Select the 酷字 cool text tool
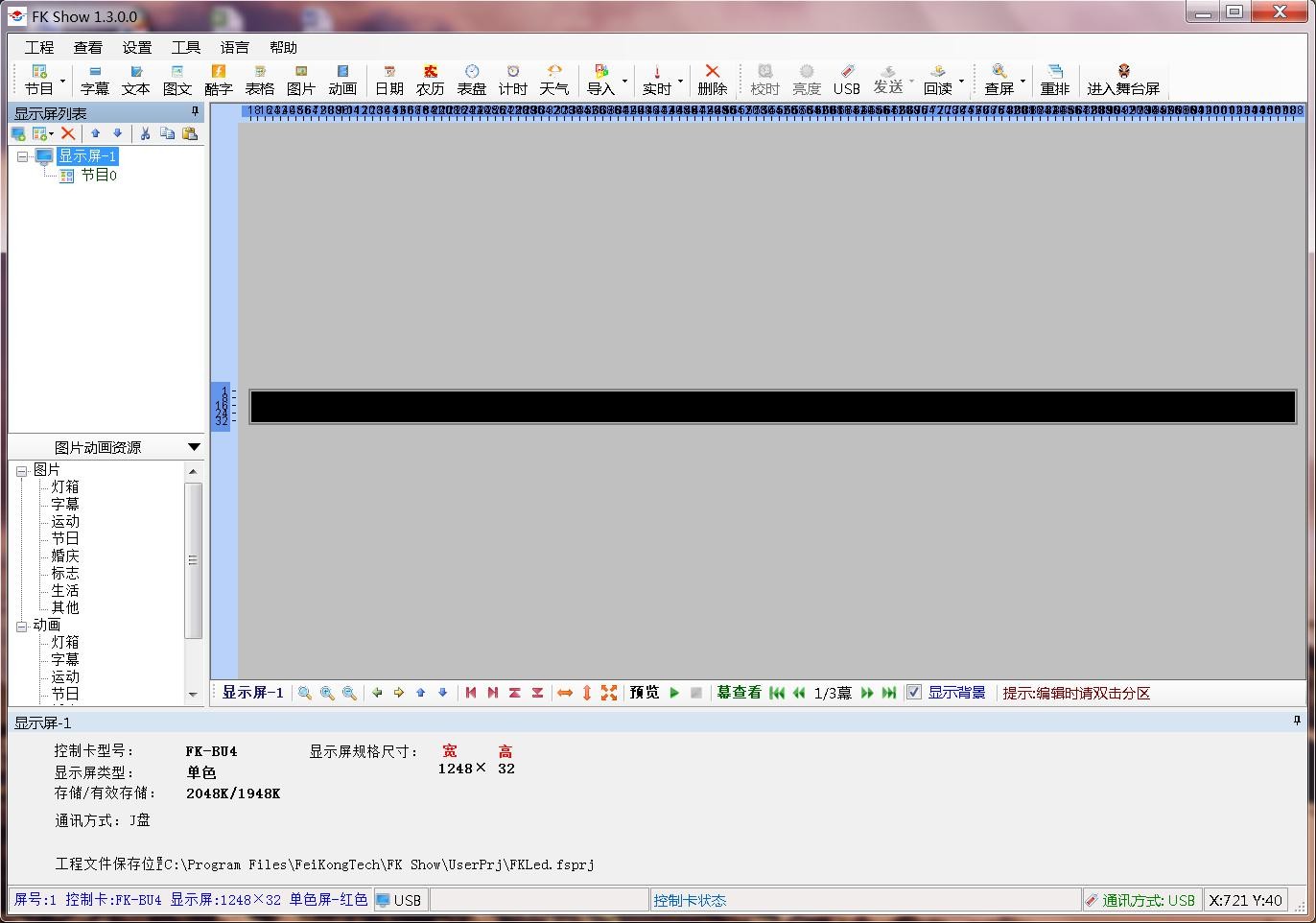The height and width of the screenshot is (923, 1316). (x=218, y=80)
